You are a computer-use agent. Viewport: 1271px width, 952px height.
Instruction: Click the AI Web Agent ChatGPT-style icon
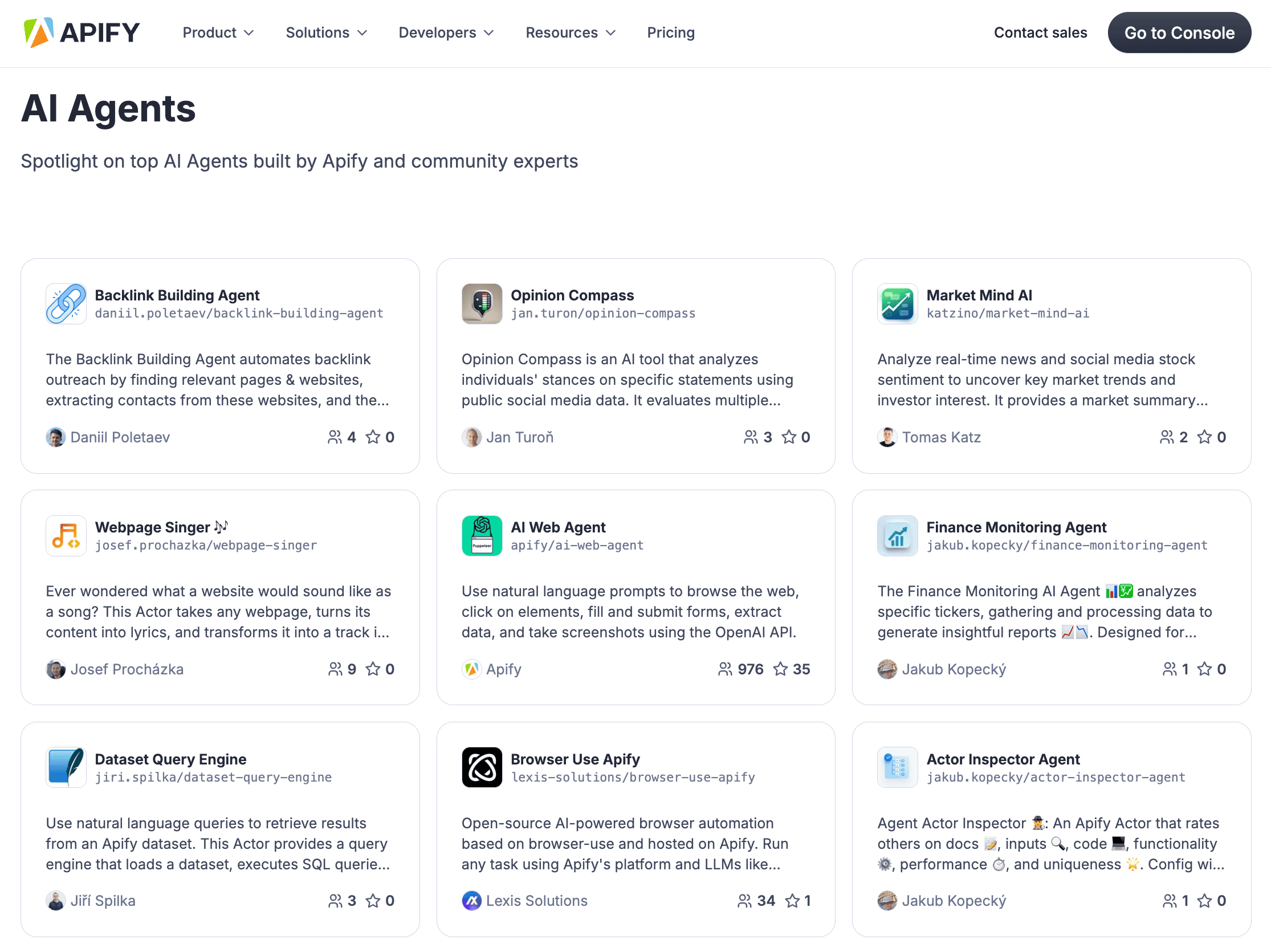pyautogui.click(x=481, y=535)
